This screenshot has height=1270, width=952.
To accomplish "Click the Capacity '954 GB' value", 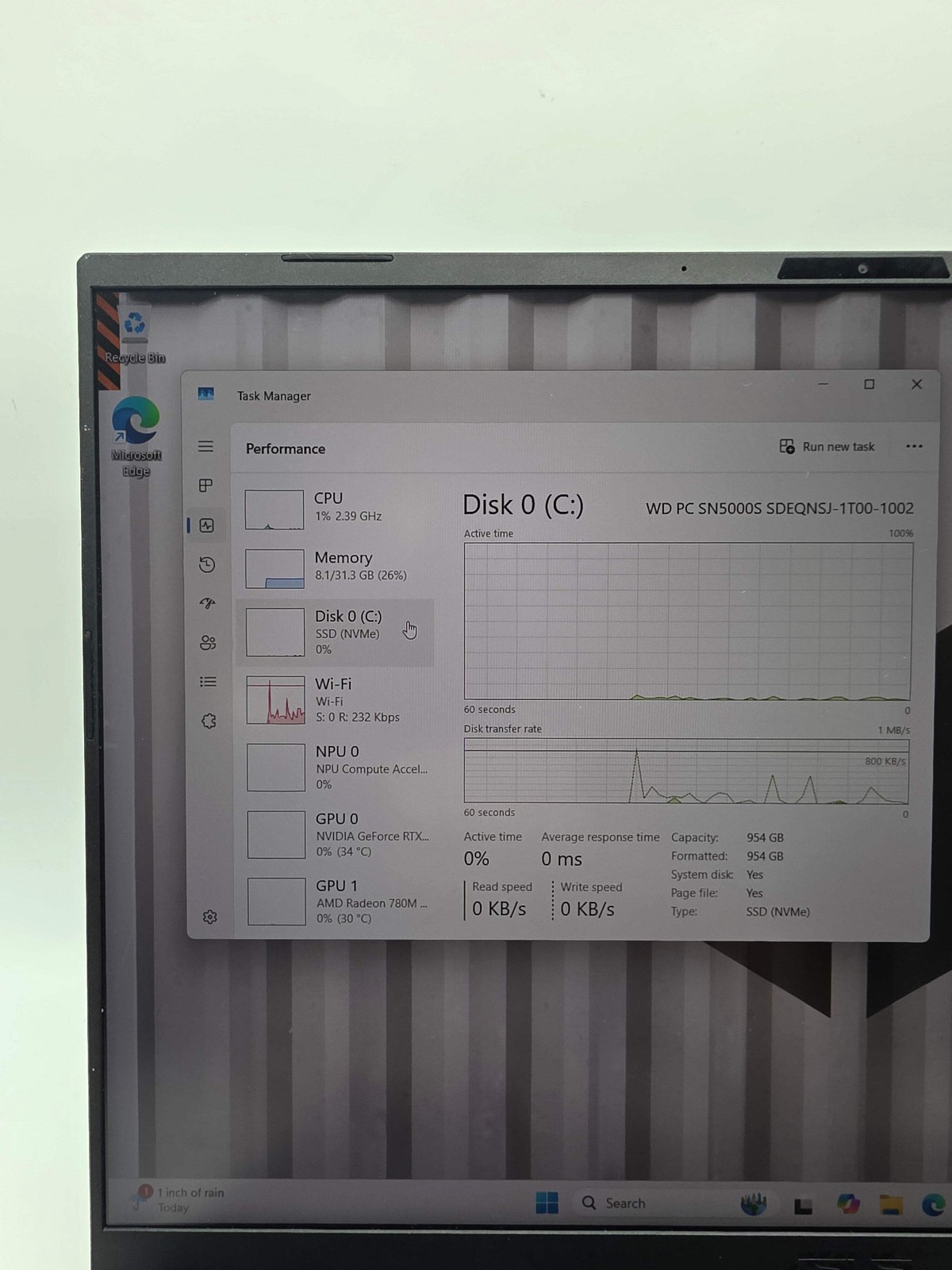I will 765,837.
